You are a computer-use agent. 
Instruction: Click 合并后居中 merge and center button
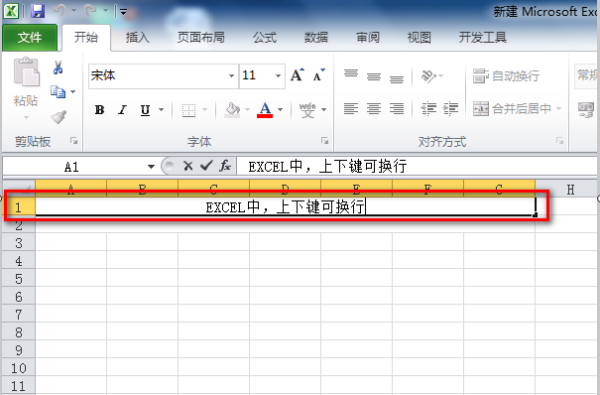(x=512, y=109)
